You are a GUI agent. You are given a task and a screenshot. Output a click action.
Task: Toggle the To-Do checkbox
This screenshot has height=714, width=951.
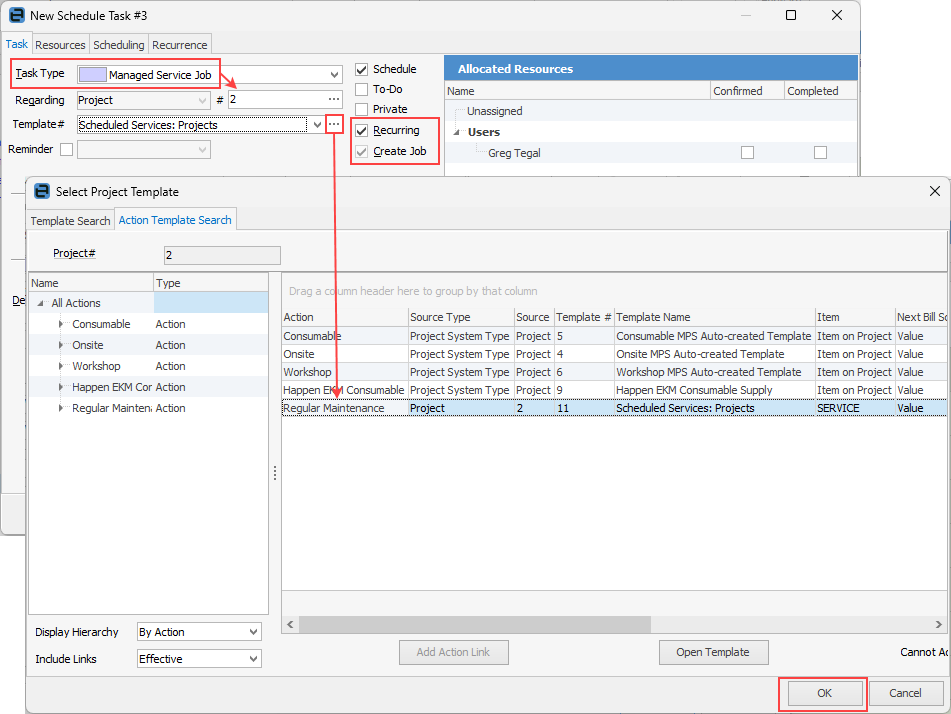coord(362,89)
